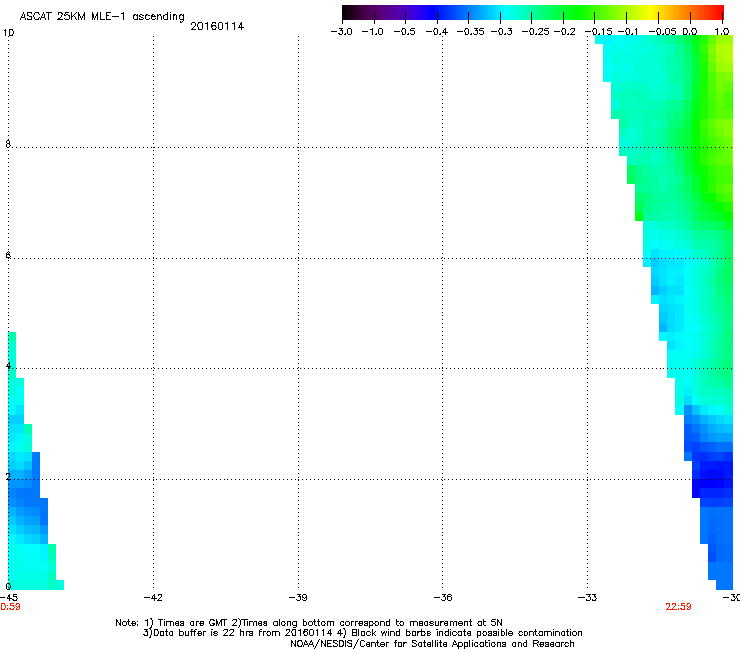Click the y-axis latitude label 4
This screenshot has height=650, width=740.
pos(8,366)
